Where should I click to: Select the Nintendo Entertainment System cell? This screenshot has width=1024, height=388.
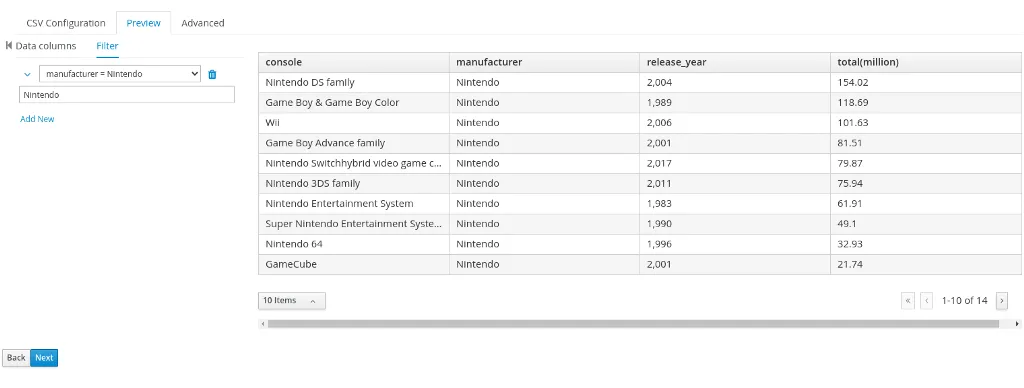point(353,204)
